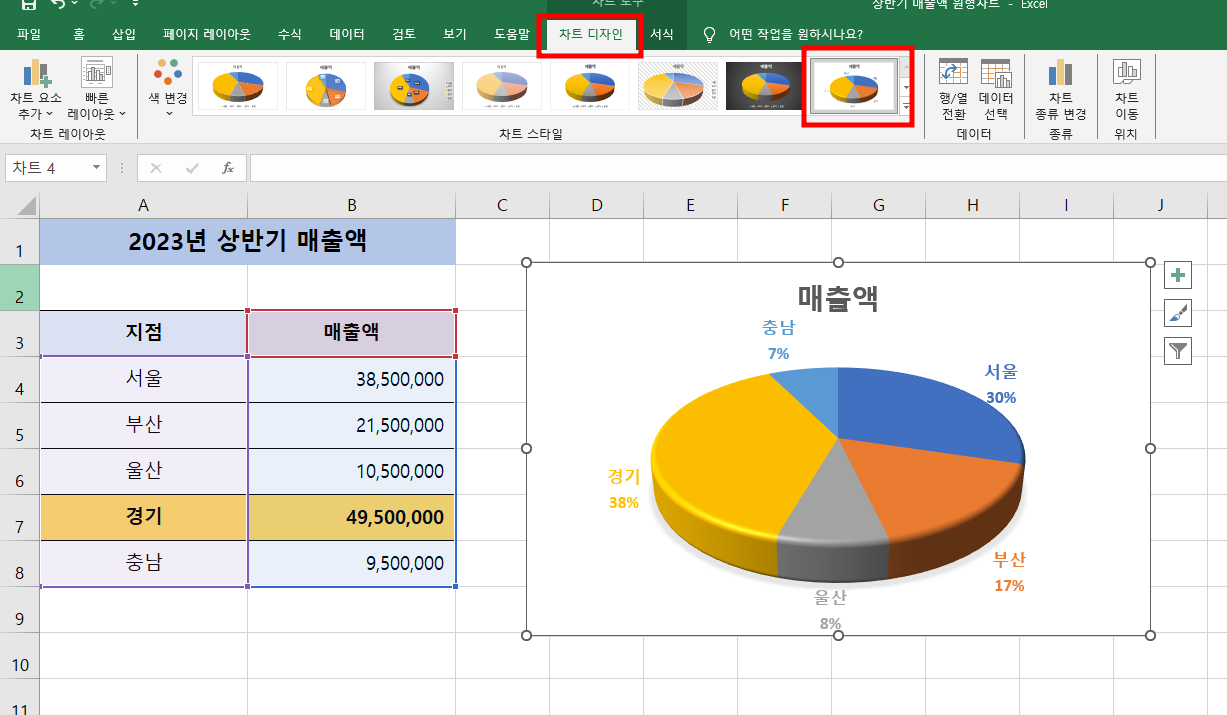Switch to the 검토 tab

click(x=404, y=35)
